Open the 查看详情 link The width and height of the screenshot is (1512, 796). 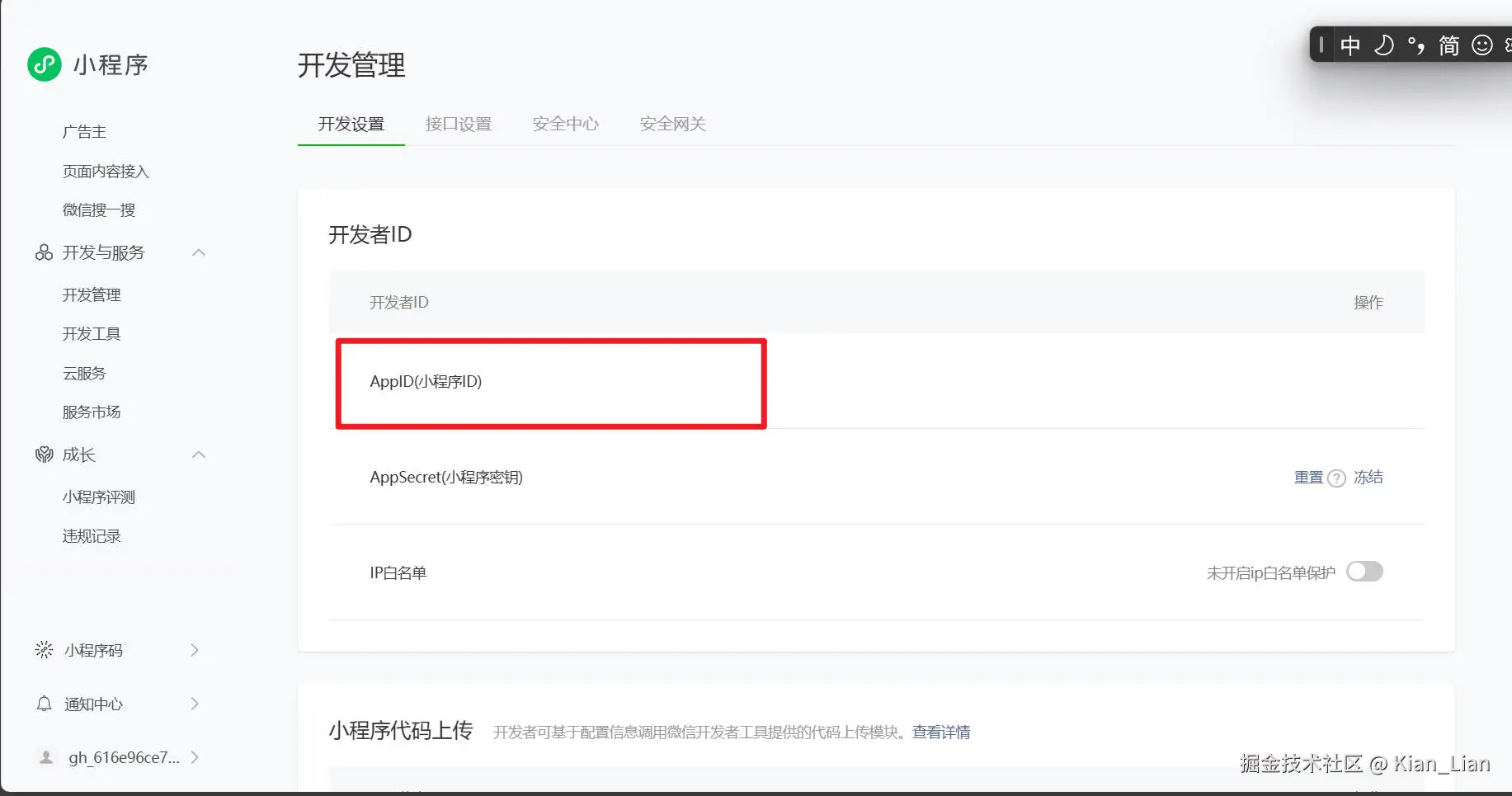tap(941, 732)
